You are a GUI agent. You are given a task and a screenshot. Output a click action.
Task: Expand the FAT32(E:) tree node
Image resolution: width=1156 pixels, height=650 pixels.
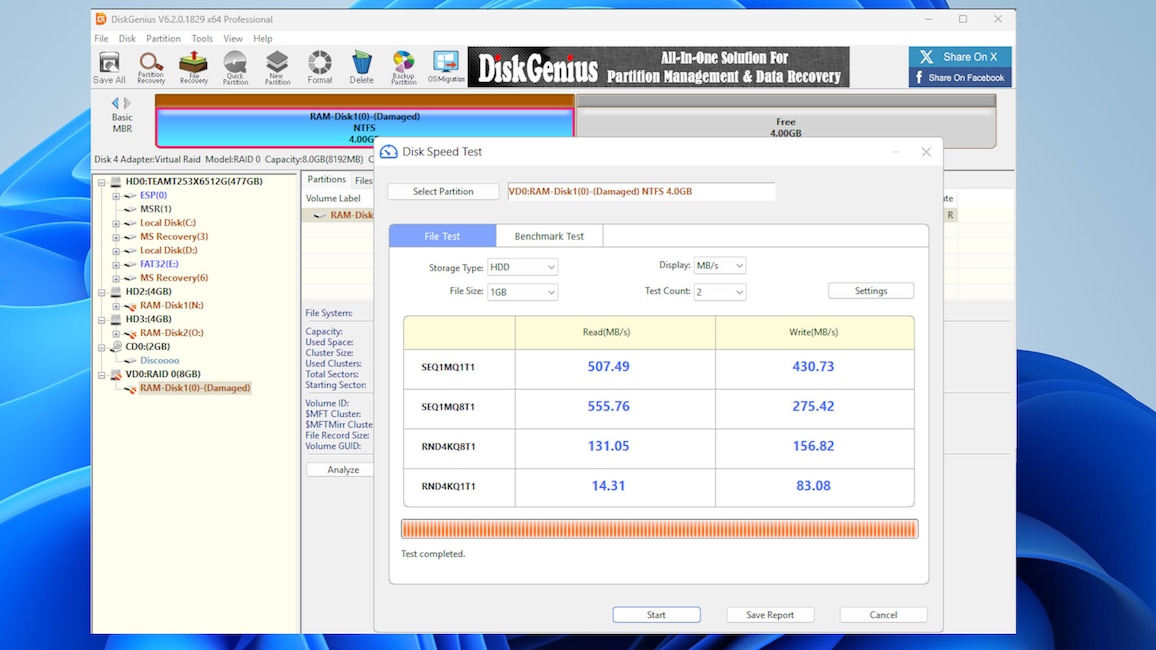tap(116, 264)
